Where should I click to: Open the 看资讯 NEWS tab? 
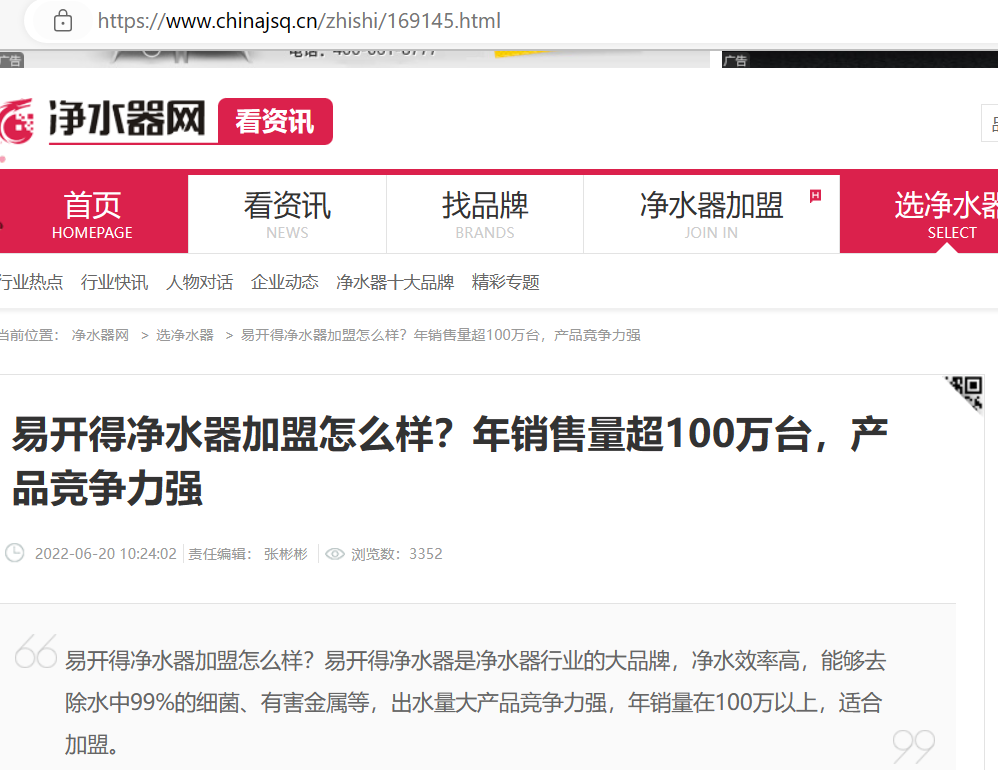[x=287, y=214]
